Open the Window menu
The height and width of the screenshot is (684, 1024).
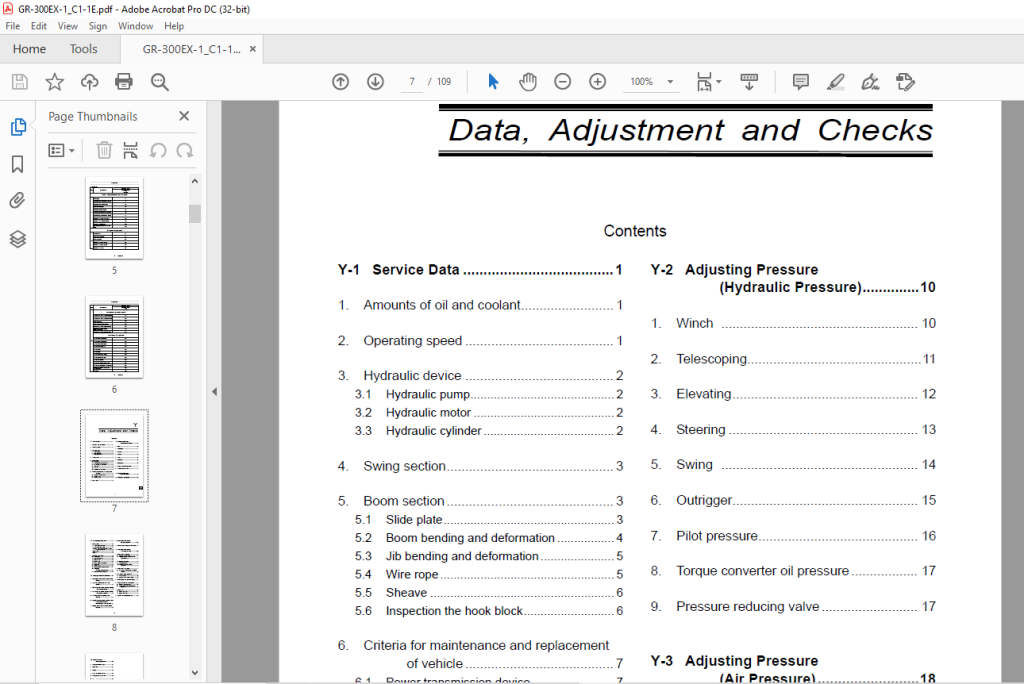(x=135, y=26)
